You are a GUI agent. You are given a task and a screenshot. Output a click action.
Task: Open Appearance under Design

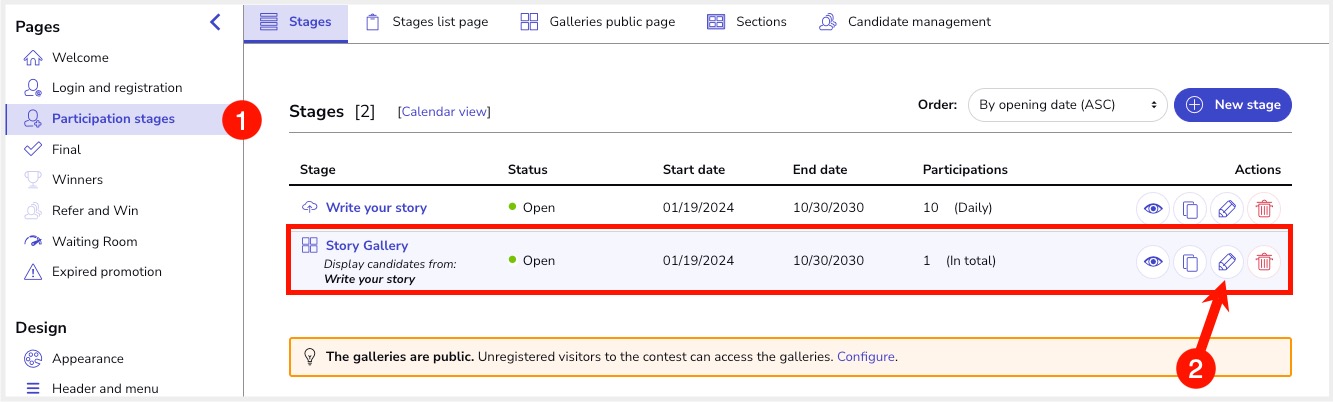[87, 358]
